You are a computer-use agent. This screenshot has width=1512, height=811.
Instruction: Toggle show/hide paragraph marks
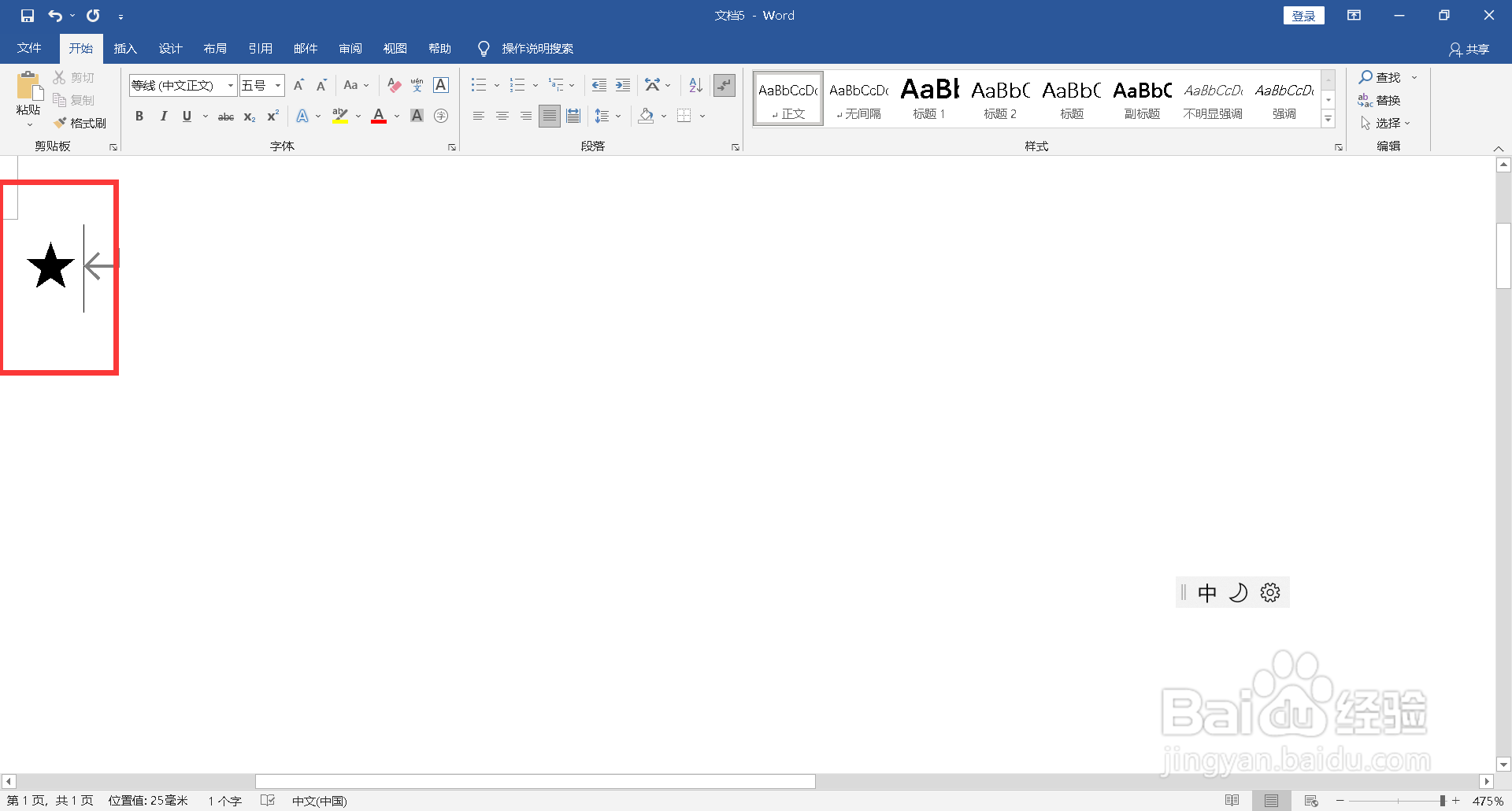724,85
